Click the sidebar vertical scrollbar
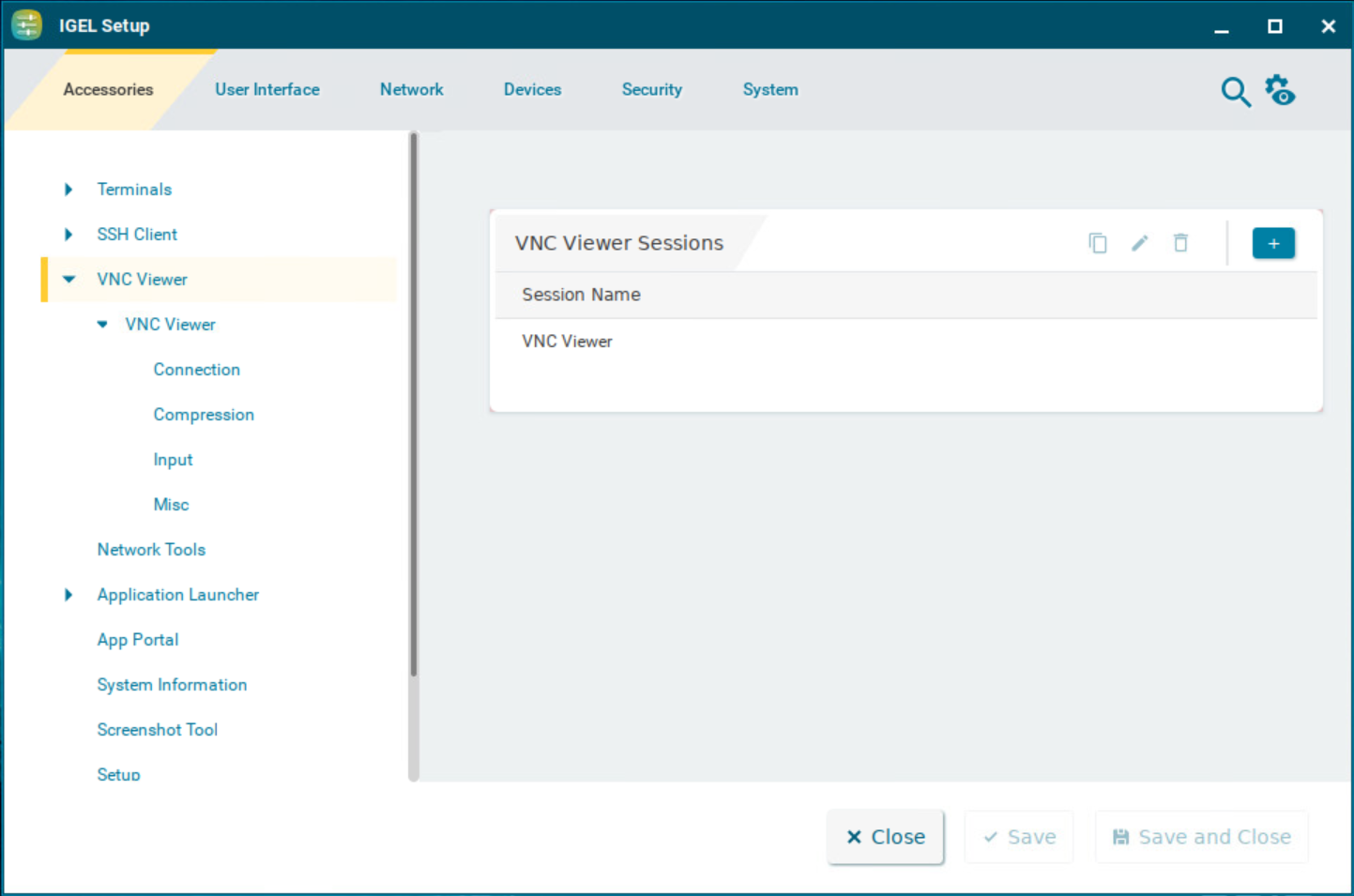This screenshot has width=1354, height=896. (413, 403)
